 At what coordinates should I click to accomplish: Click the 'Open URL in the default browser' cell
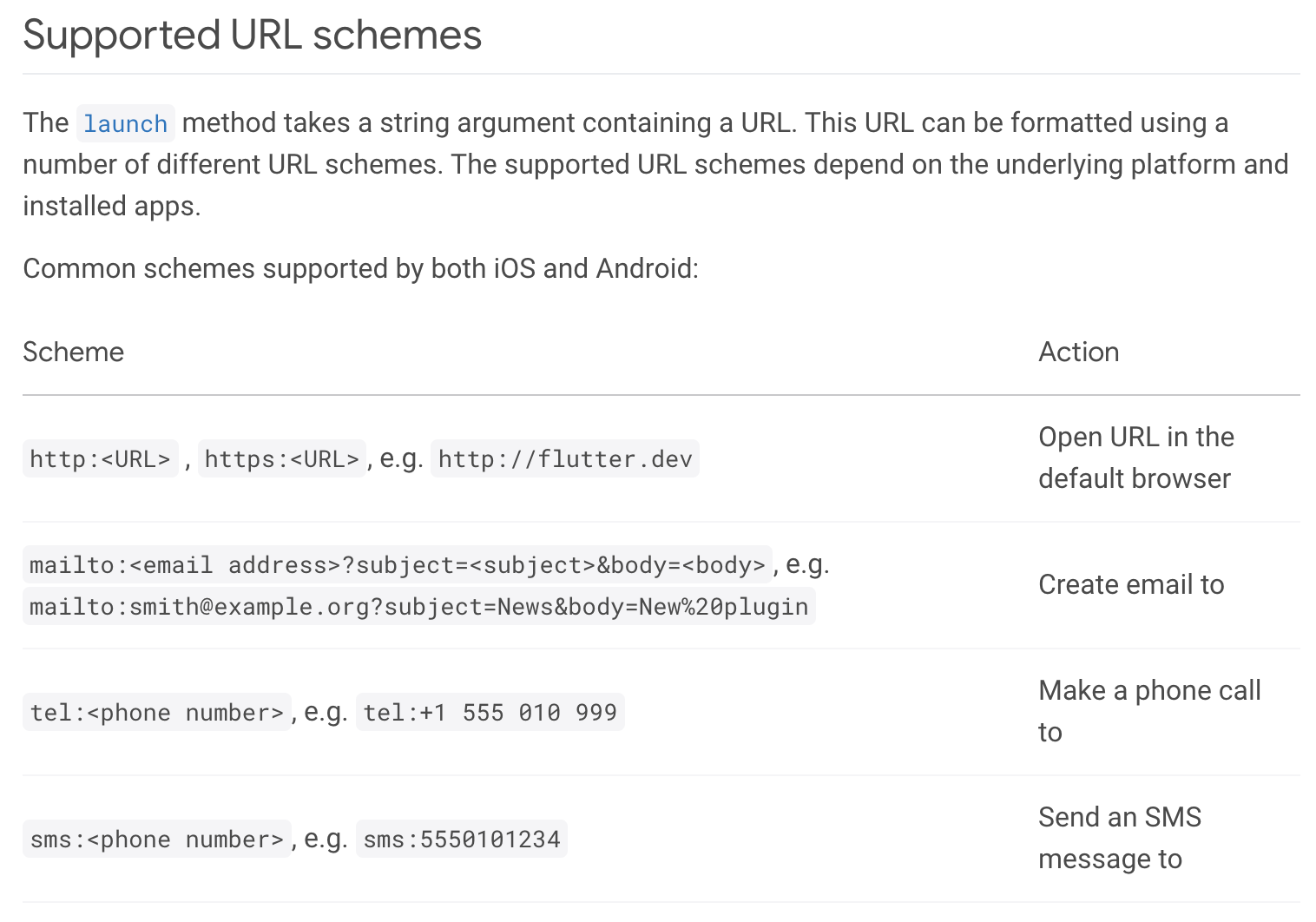[x=1135, y=458]
